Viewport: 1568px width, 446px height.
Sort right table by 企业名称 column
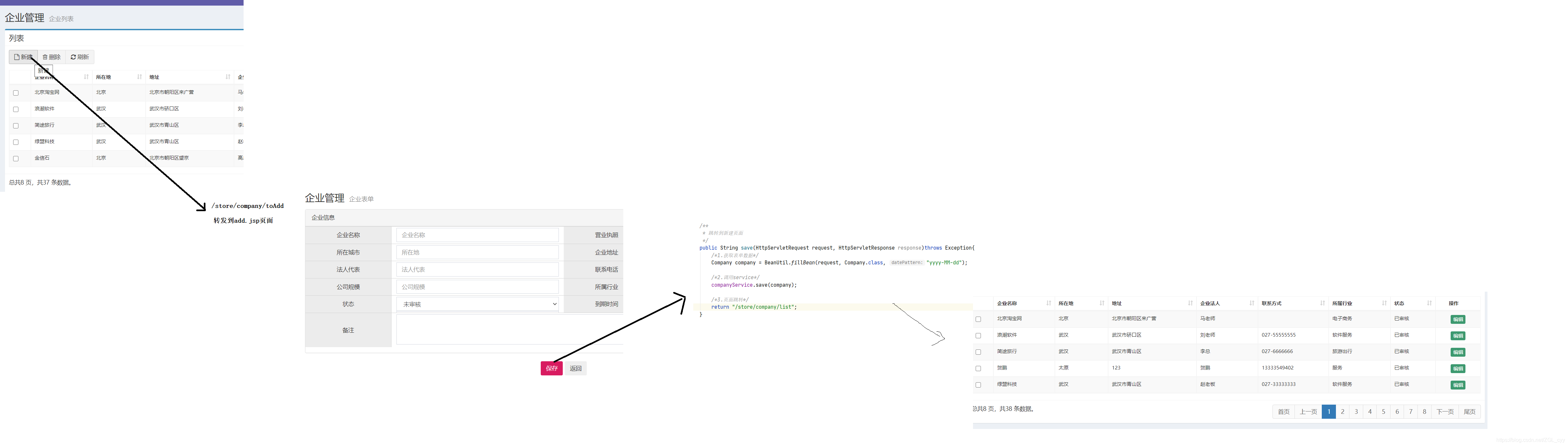(x=1048, y=303)
